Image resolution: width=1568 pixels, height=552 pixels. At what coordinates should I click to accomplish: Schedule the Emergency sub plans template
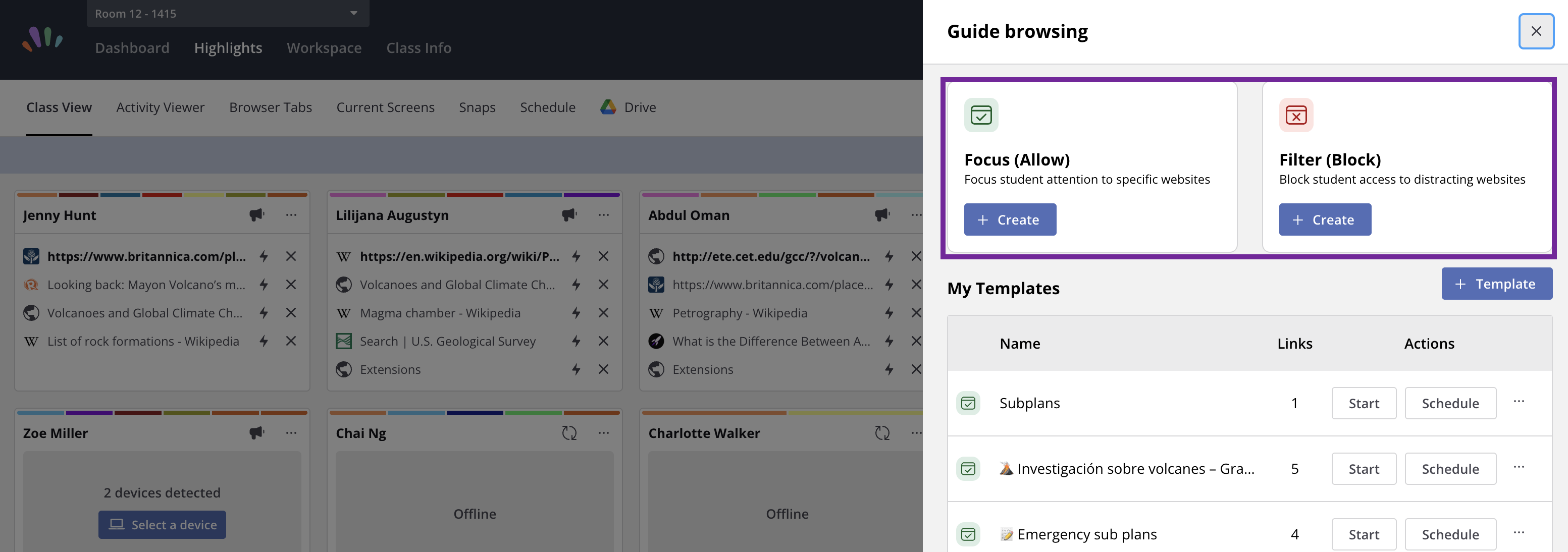pos(1450,534)
